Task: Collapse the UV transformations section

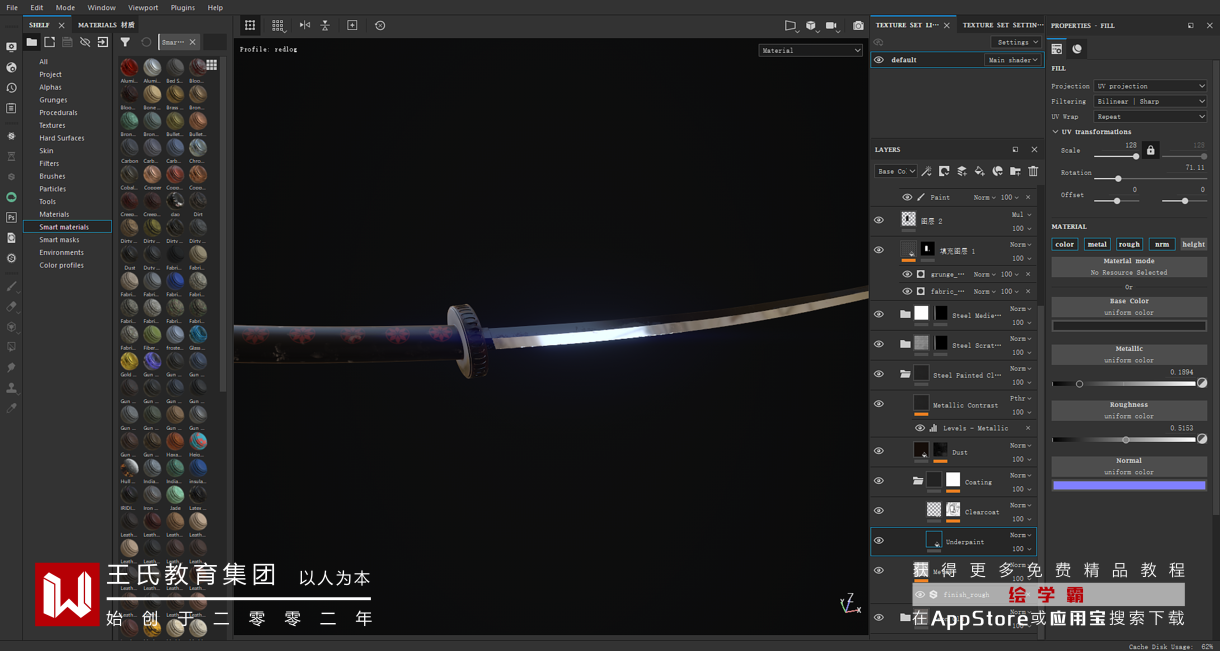Action: [x=1055, y=132]
